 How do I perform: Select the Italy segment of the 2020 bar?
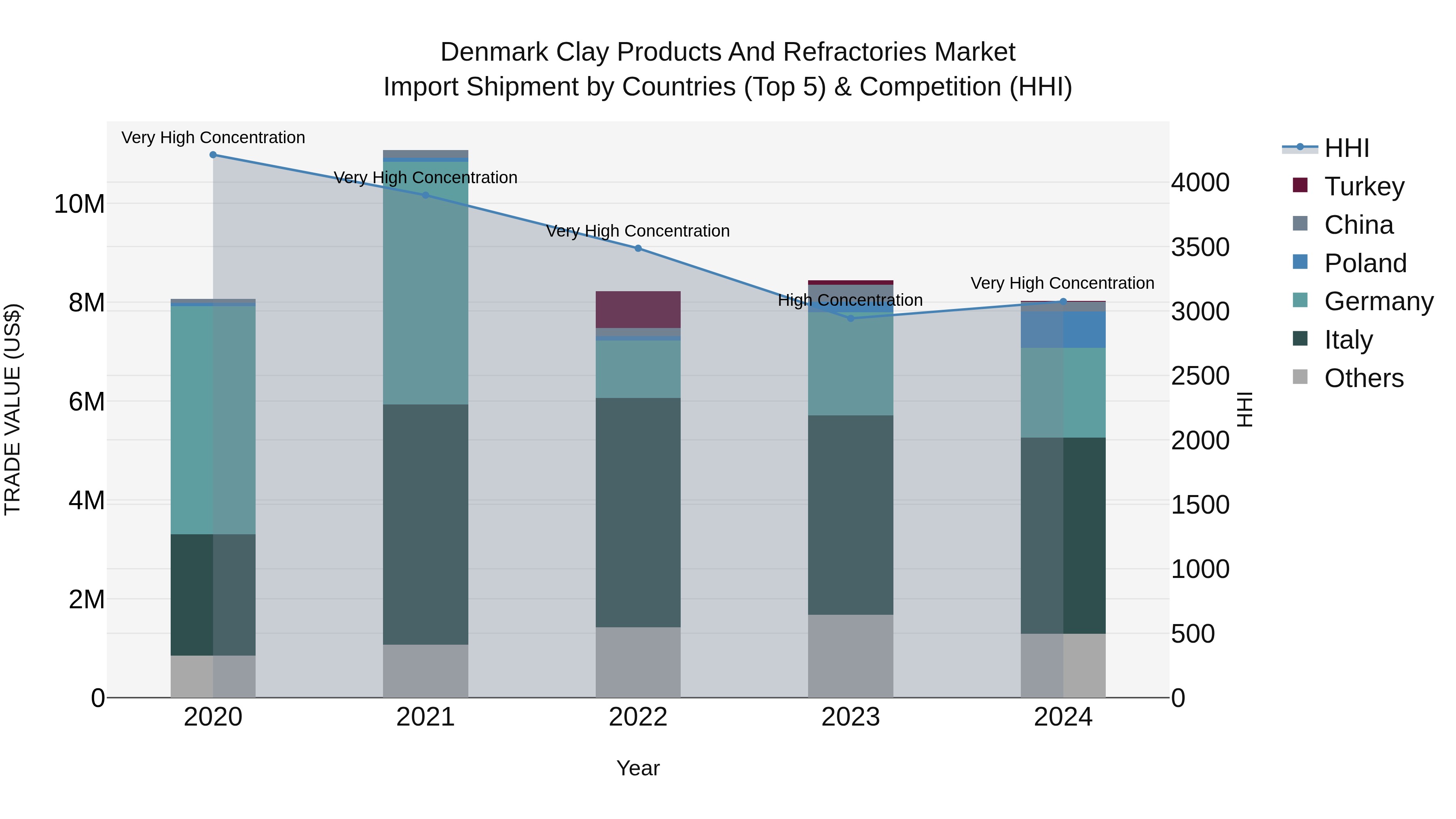tap(213, 595)
